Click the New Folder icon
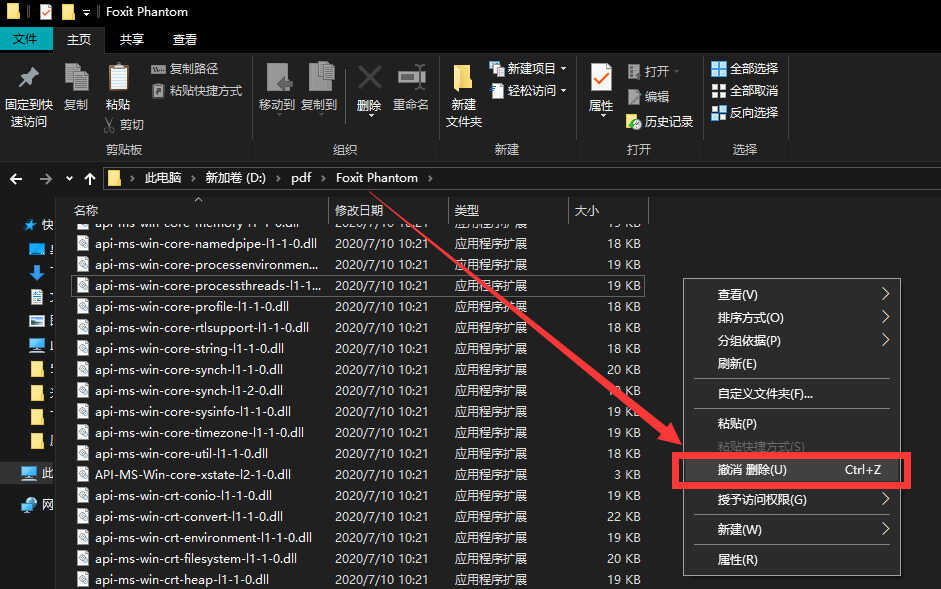Screen dimensions: 941x589 [463, 78]
